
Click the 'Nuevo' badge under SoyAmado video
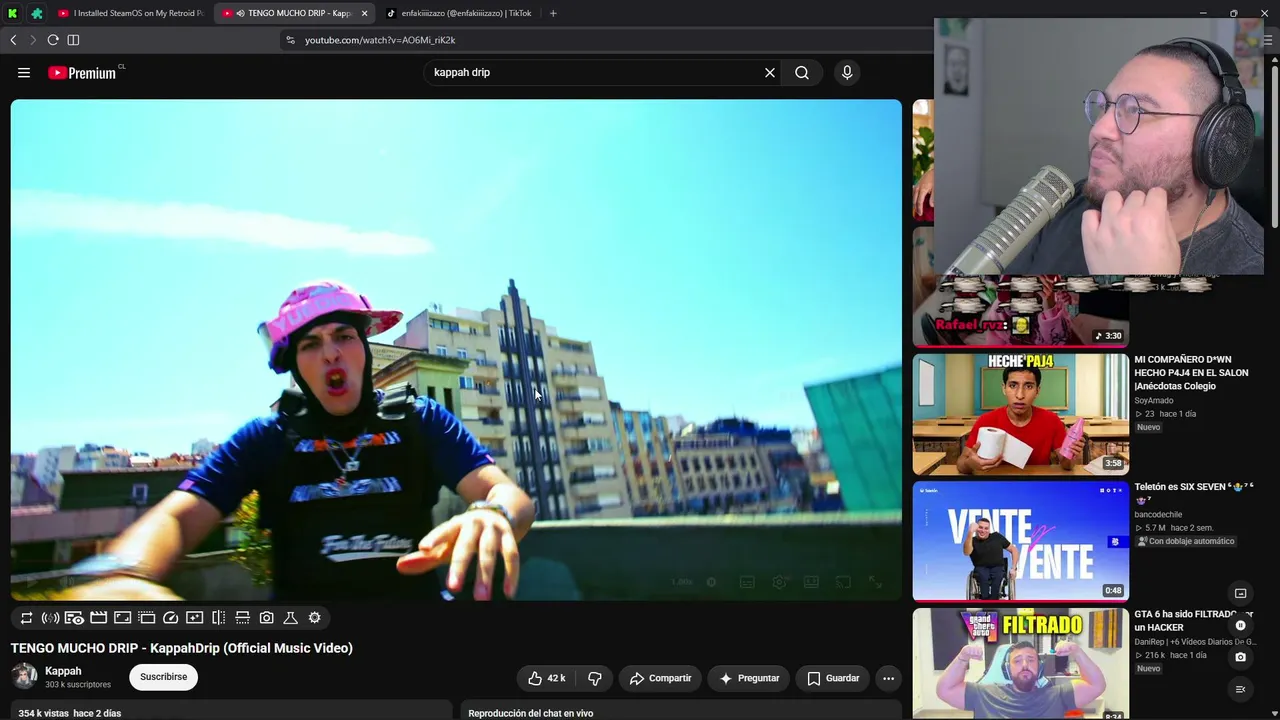1148,427
